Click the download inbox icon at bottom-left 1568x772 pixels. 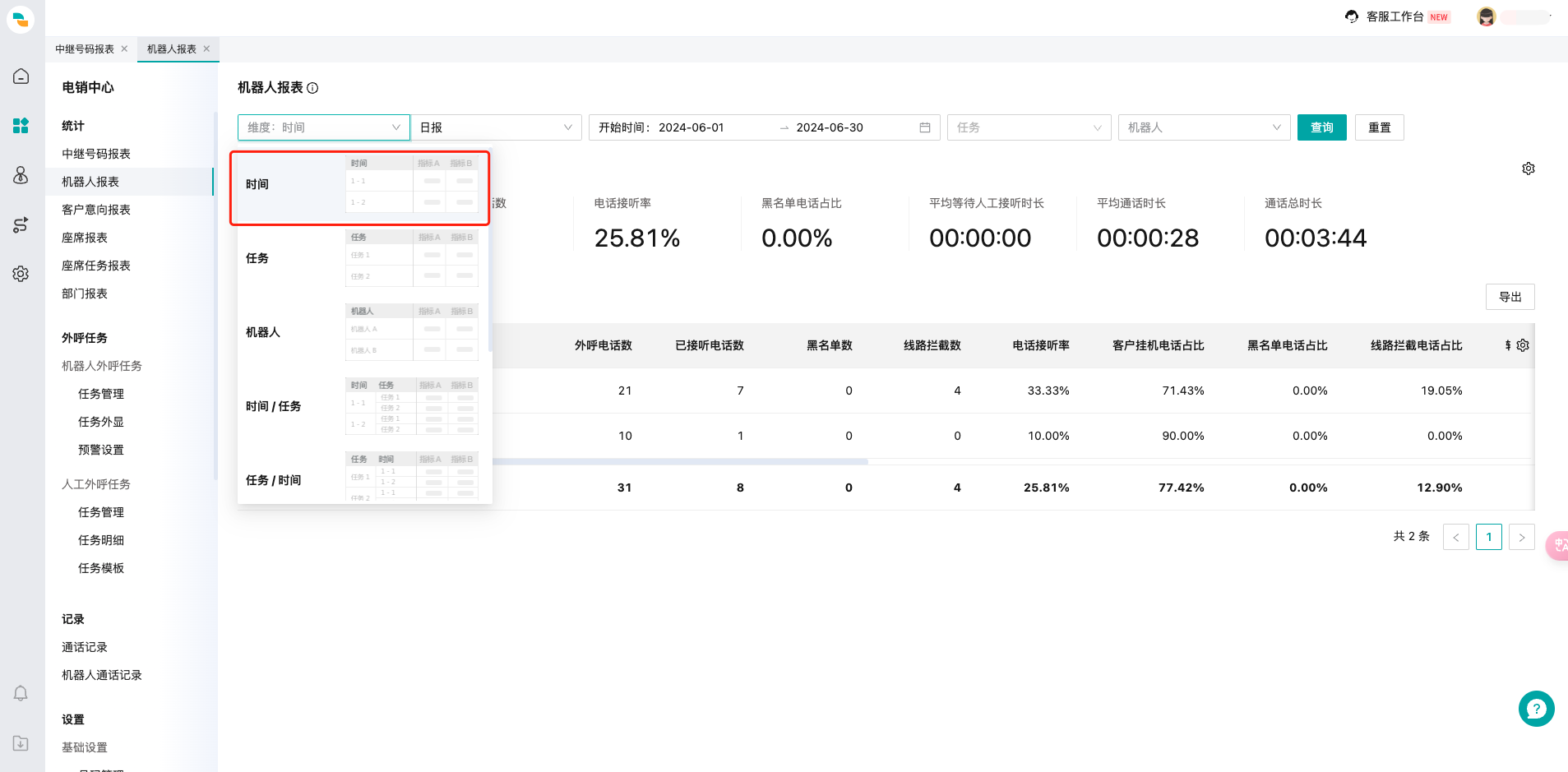(21, 743)
